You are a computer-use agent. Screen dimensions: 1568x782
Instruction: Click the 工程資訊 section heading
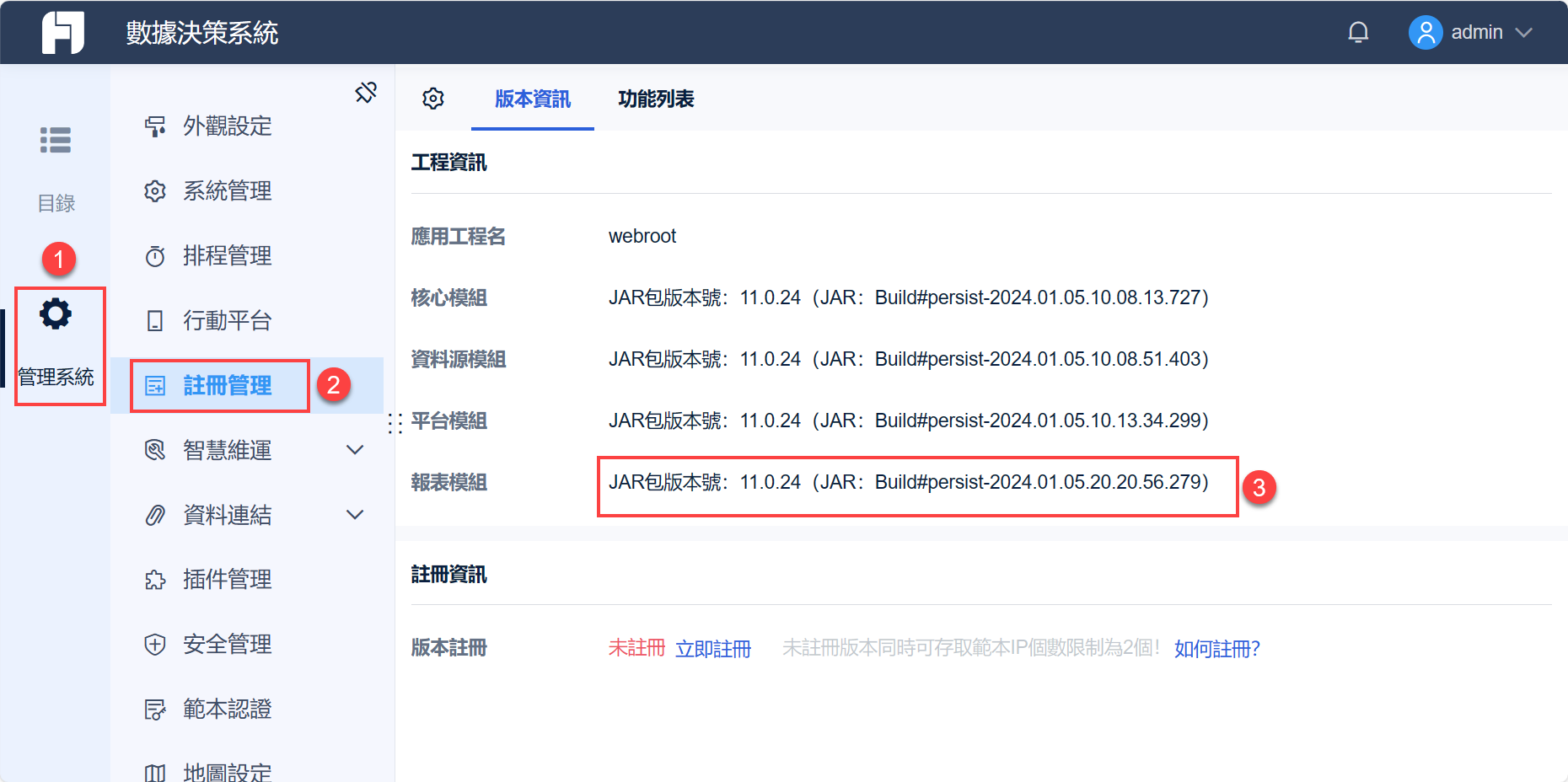449,163
